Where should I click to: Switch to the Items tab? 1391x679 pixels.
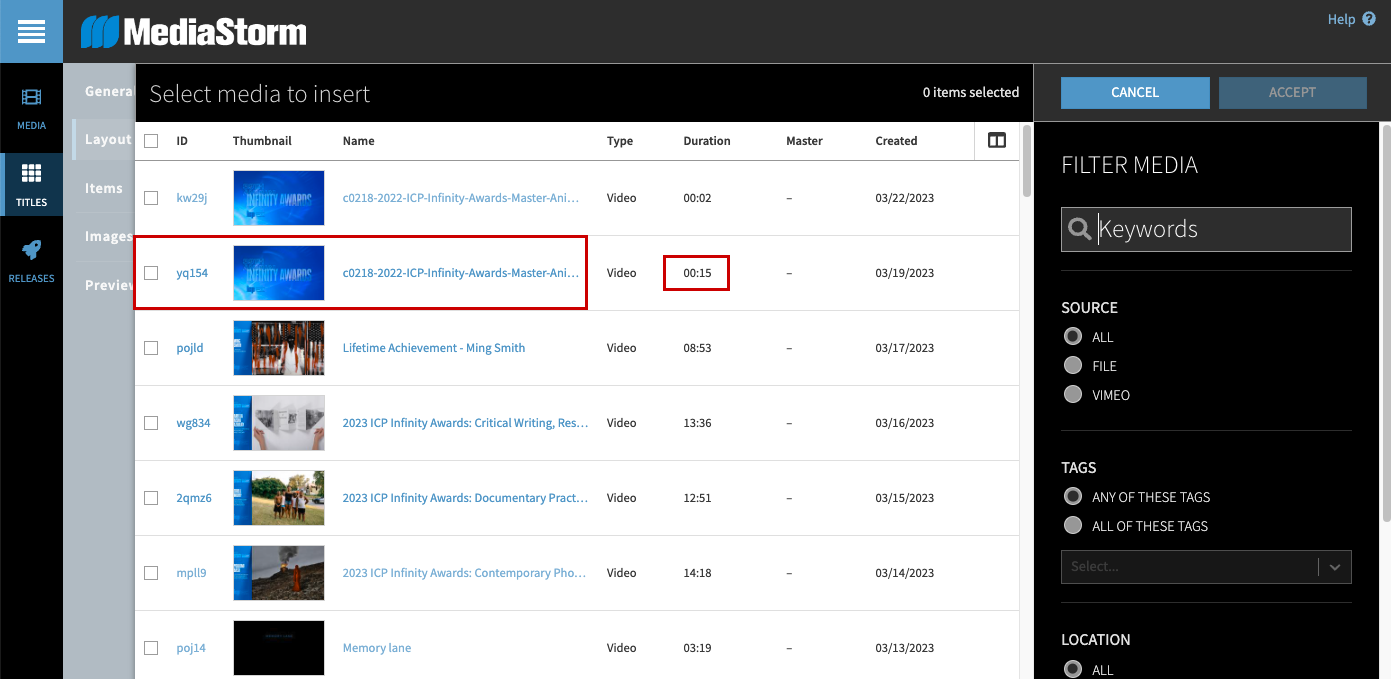[104, 188]
